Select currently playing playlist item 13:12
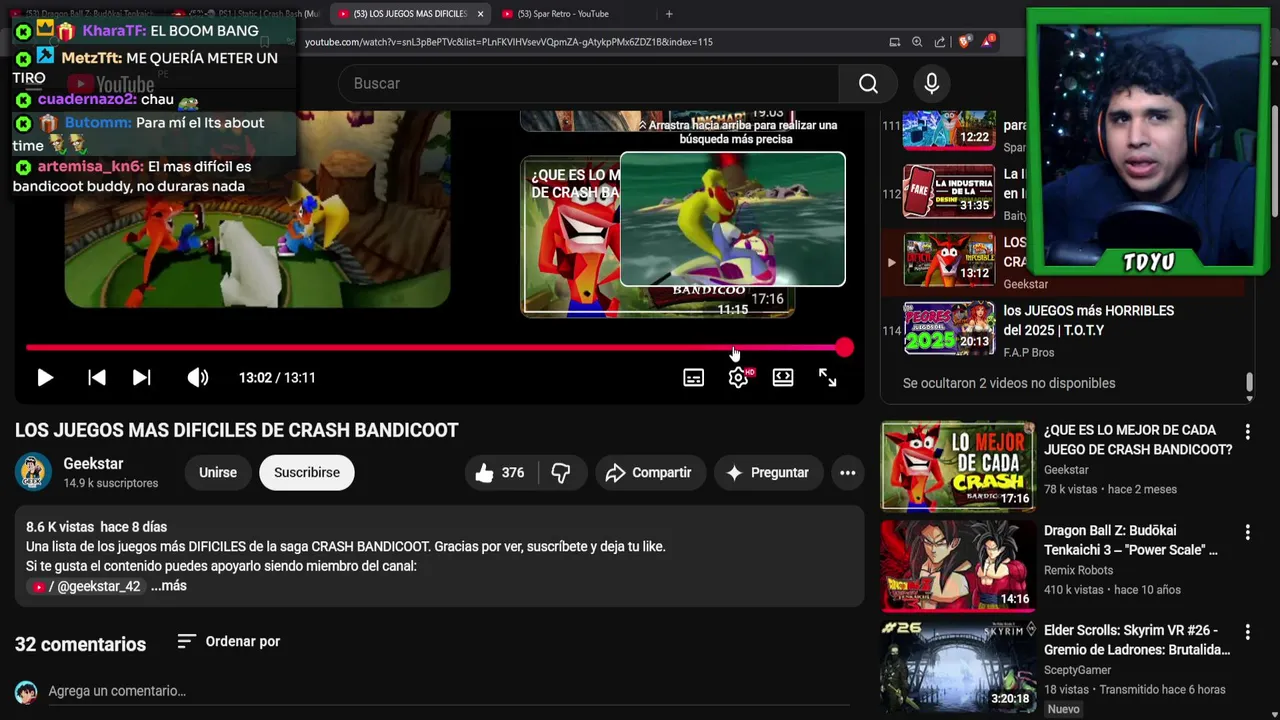Image resolution: width=1280 pixels, height=720 pixels. tap(949, 260)
